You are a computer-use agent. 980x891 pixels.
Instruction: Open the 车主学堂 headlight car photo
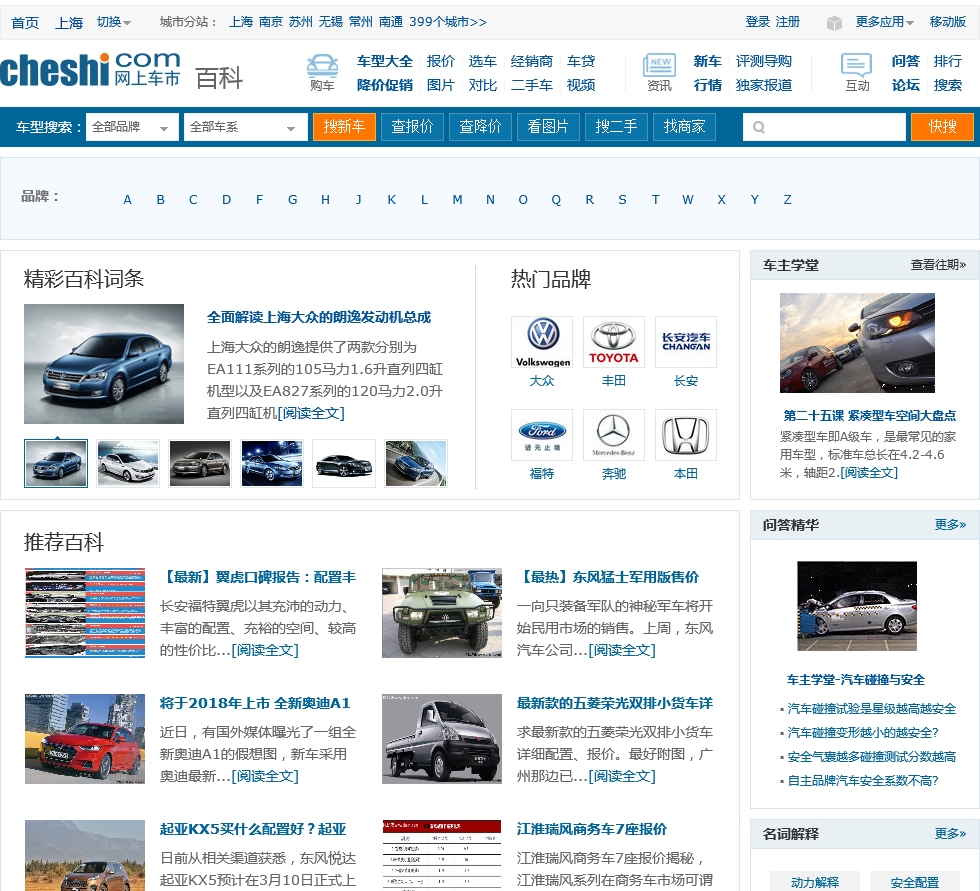(x=857, y=342)
